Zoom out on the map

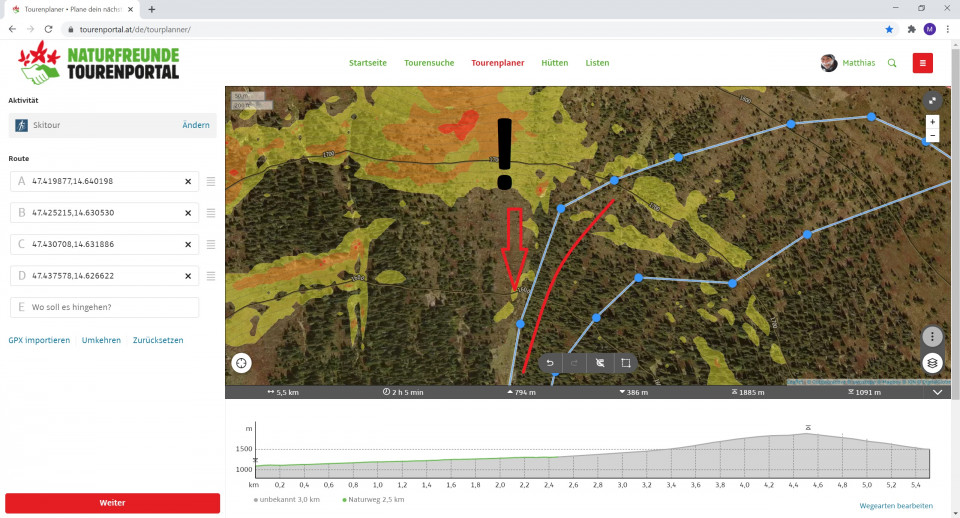click(932, 134)
